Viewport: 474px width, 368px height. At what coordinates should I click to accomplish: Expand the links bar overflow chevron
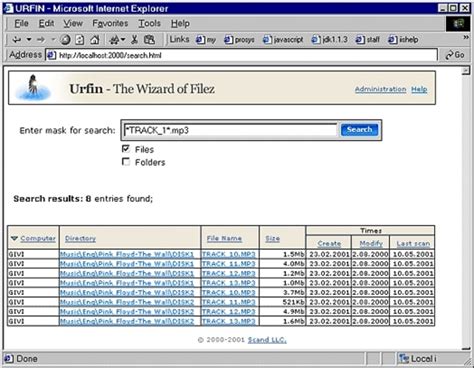click(466, 37)
